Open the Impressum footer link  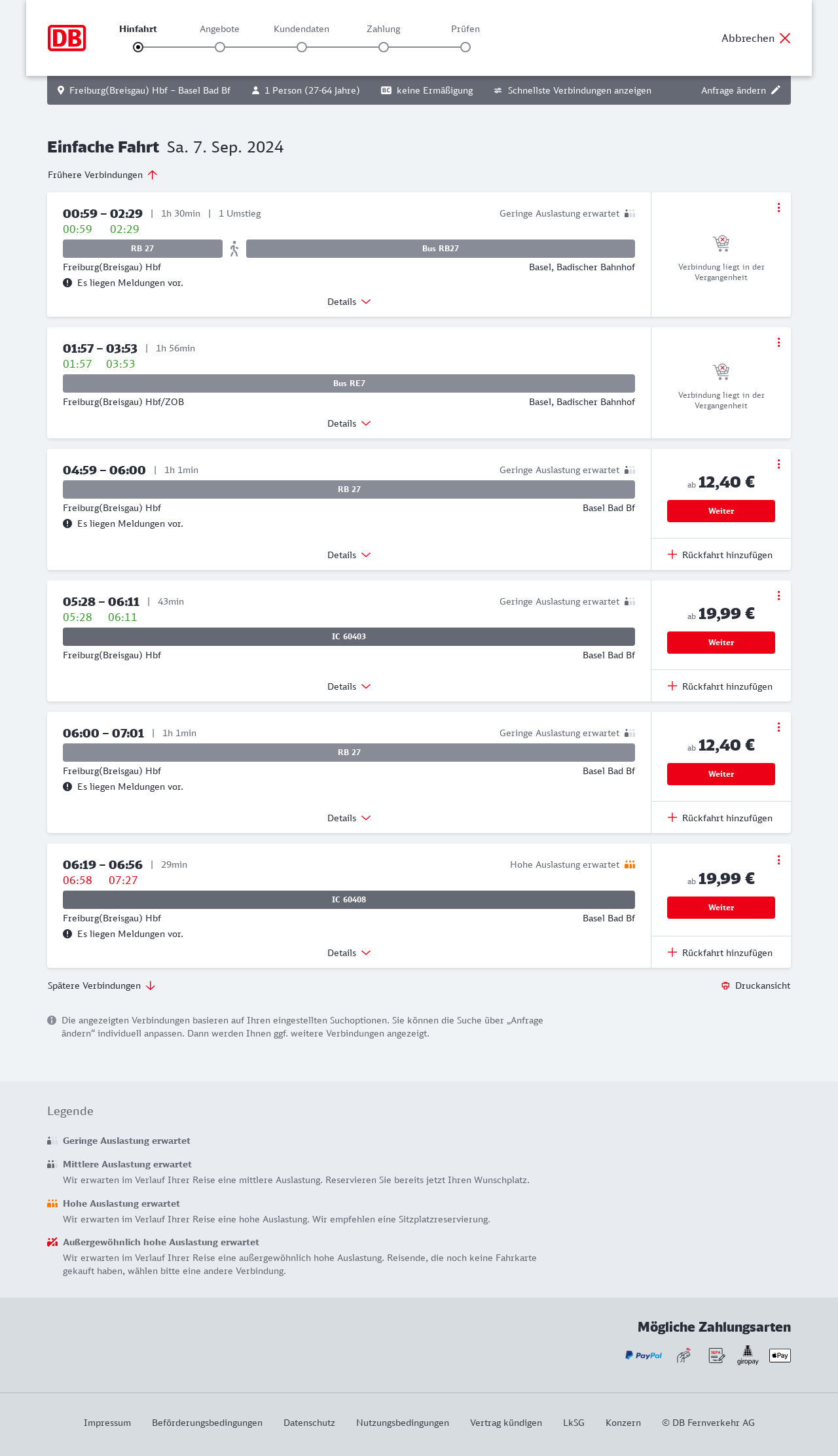pos(107,1423)
